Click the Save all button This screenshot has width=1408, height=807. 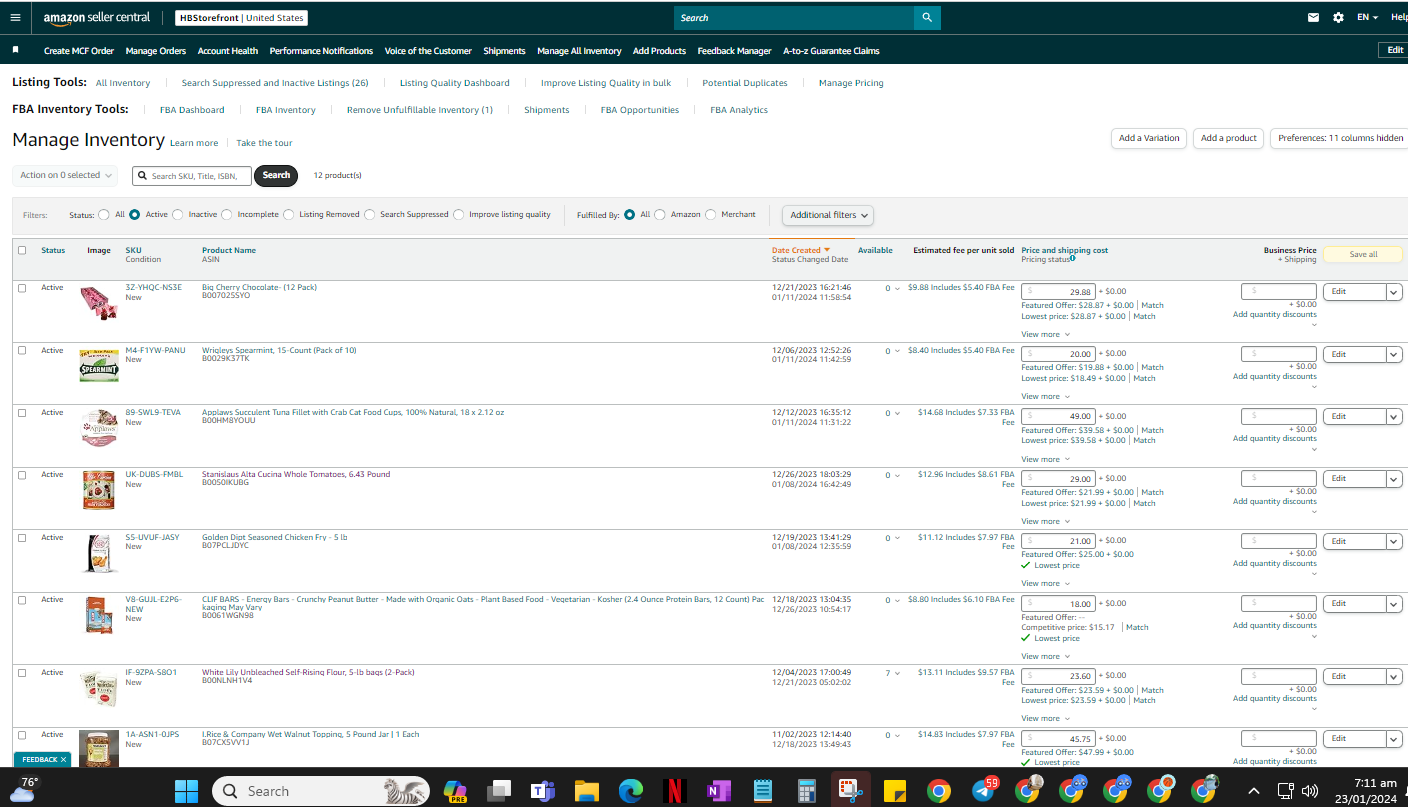click(x=1363, y=254)
